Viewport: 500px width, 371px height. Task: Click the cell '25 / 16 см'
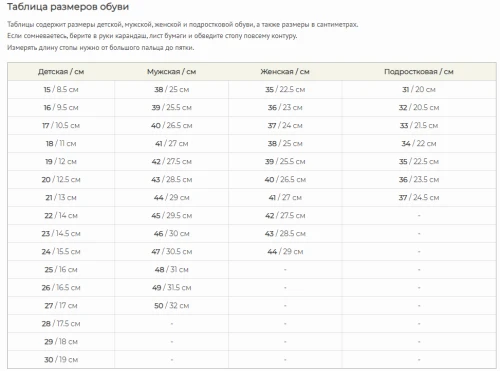pos(61,270)
